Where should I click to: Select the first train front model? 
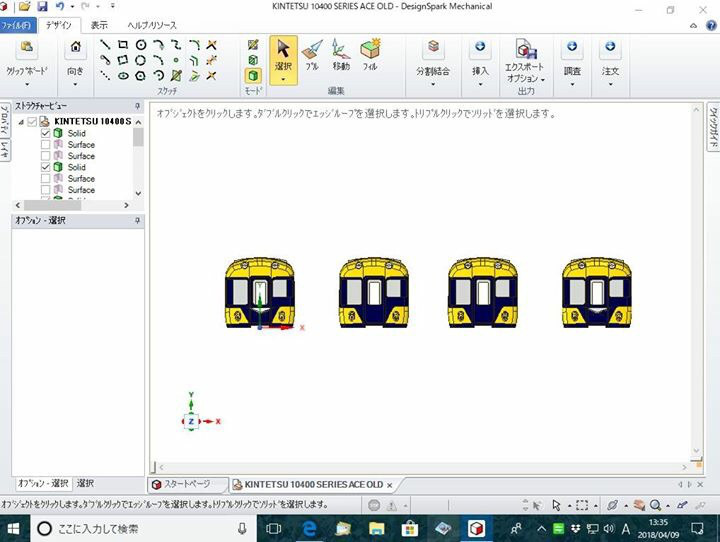point(260,292)
